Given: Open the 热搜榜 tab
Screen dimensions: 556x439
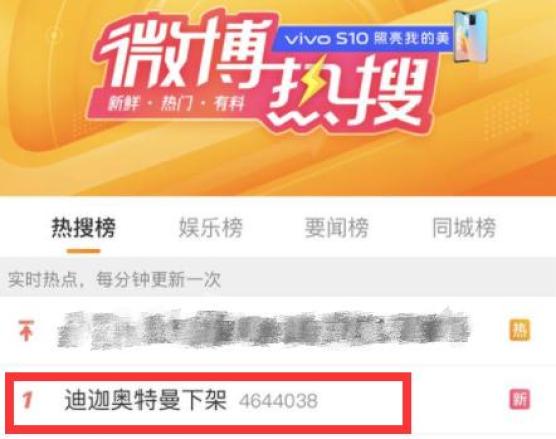Looking at the screenshot, I should click(84, 227).
